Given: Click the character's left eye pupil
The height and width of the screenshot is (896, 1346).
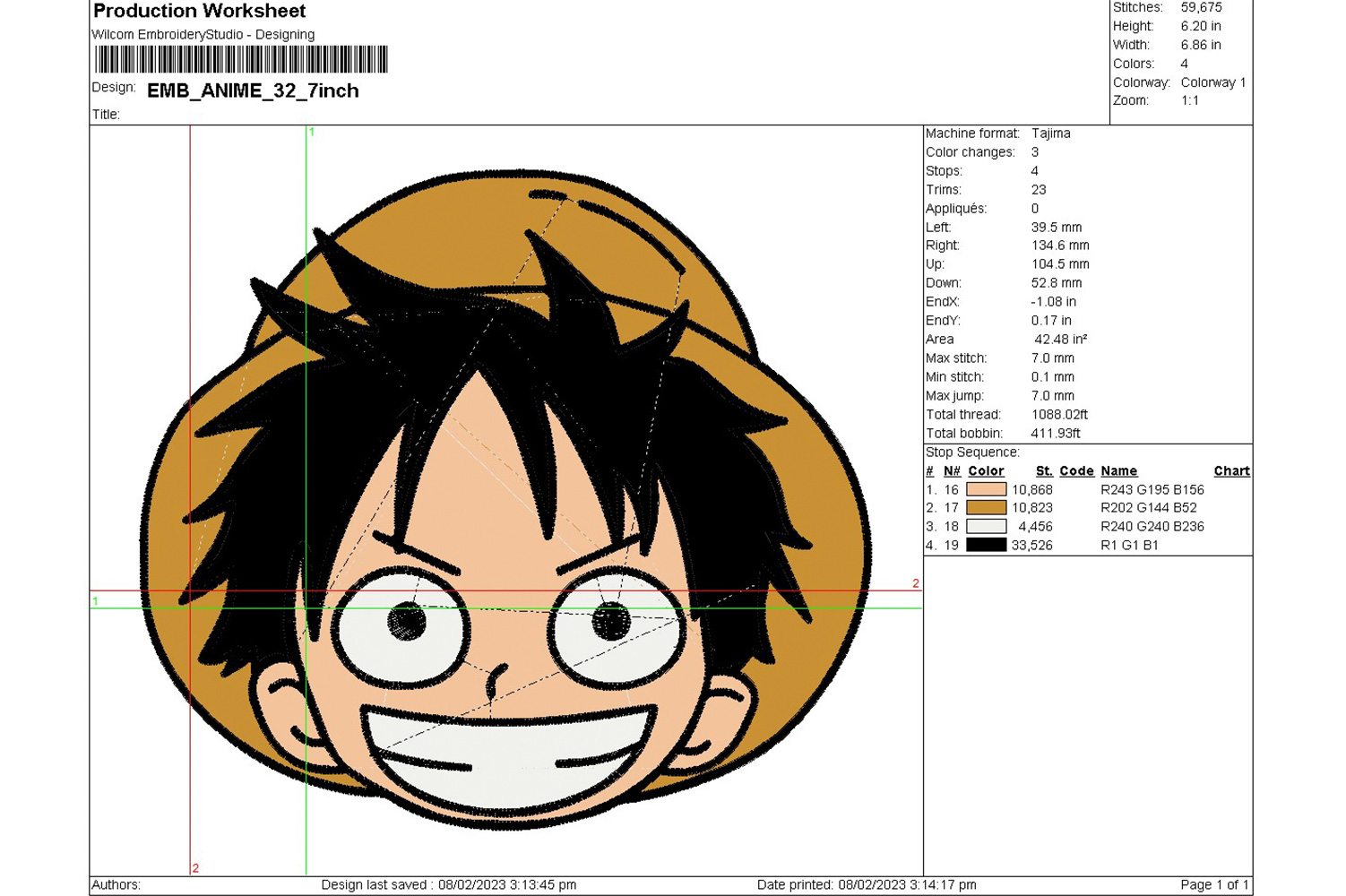Looking at the screenshot, I should point(406,620).
